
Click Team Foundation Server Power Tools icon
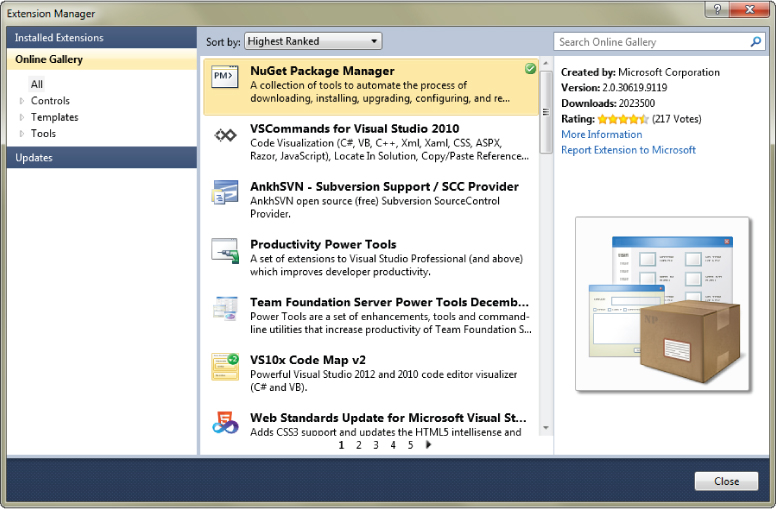pos(225,308)
